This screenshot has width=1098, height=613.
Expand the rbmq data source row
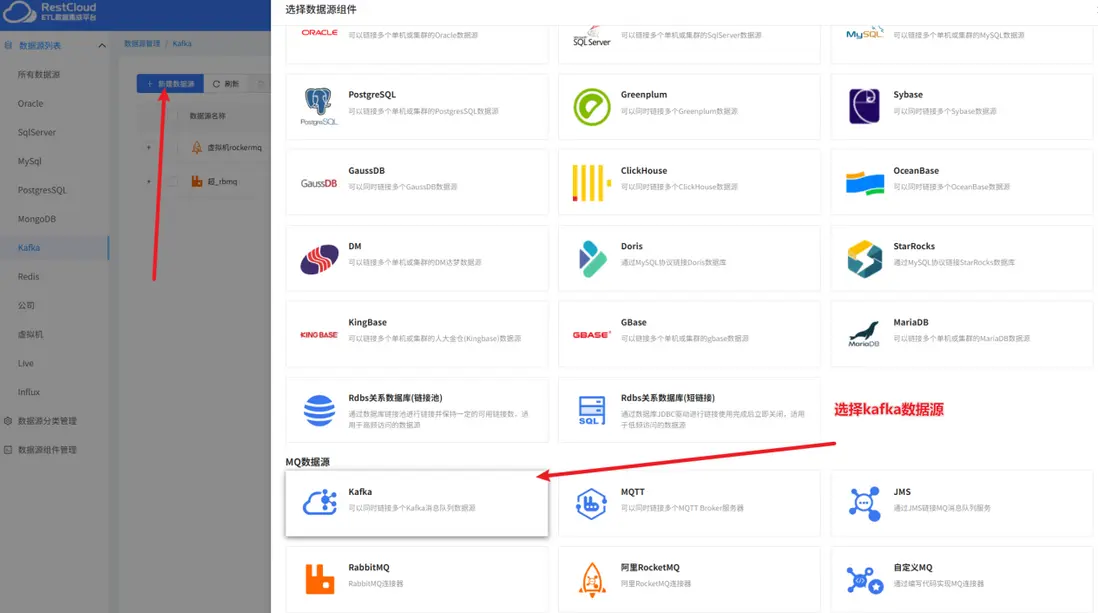pos(148,181)
